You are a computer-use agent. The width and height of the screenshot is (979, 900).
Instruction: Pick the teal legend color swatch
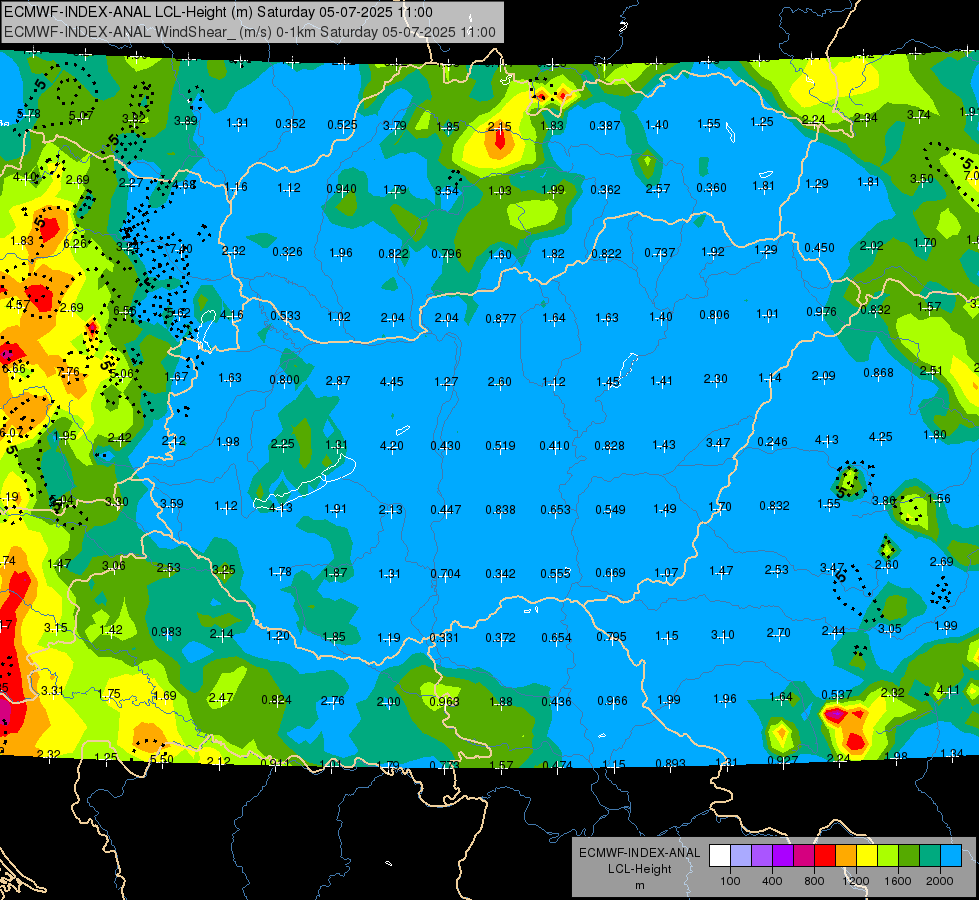coord(930,855)
